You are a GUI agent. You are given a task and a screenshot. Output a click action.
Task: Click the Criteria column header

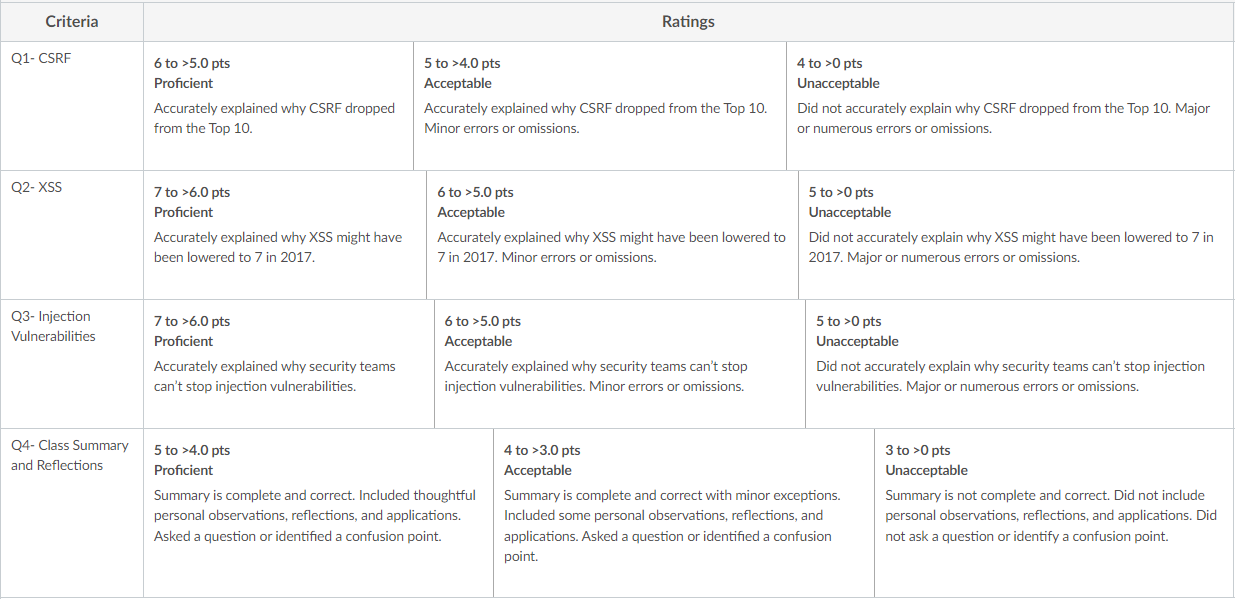pyautogui.click(x=72, y=21)
